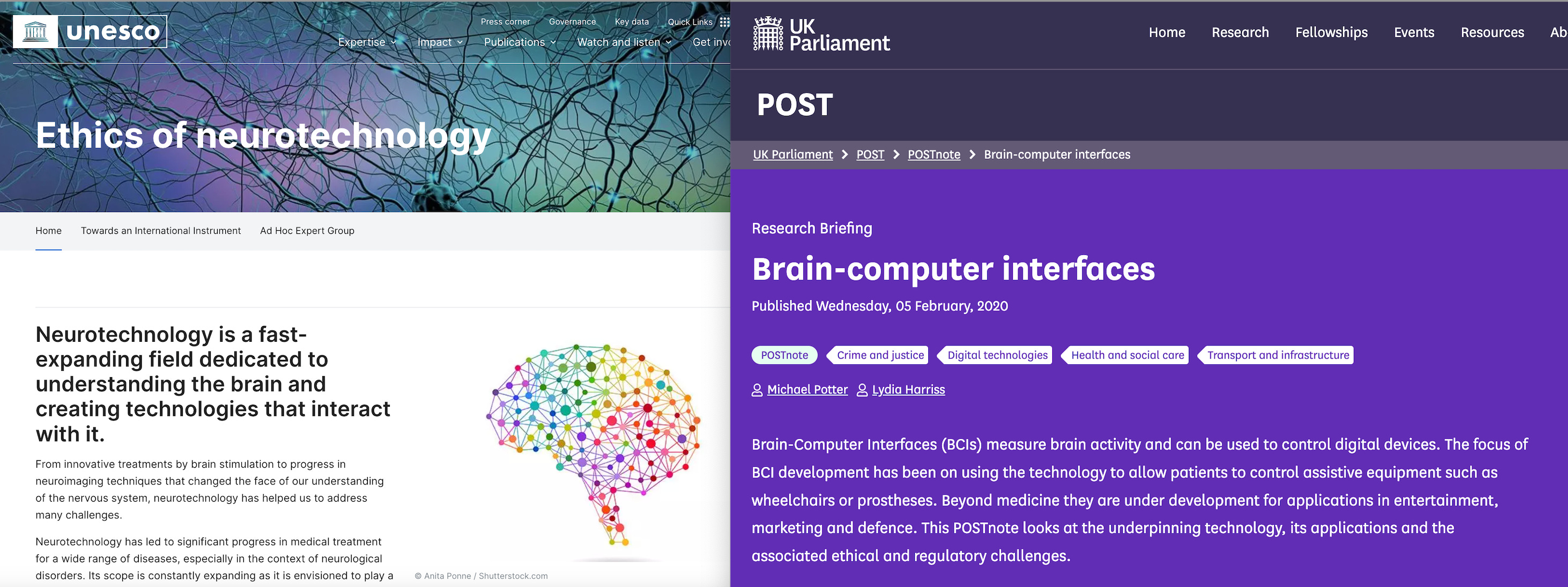The height and width of the screenshot is (587, 1568).
Task: Switch to Towards an International Instrument tab
Action: (161, 231)
